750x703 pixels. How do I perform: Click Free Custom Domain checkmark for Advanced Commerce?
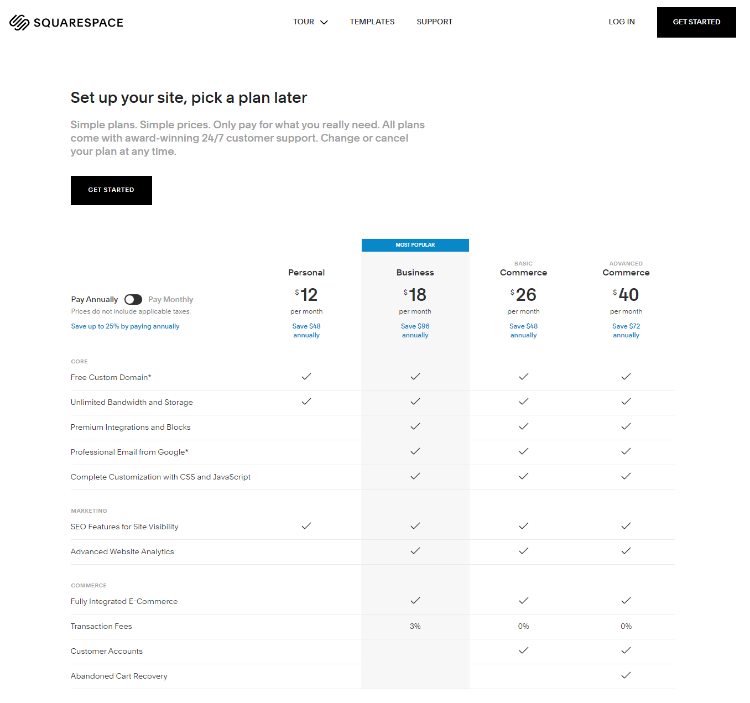point(626,376)
